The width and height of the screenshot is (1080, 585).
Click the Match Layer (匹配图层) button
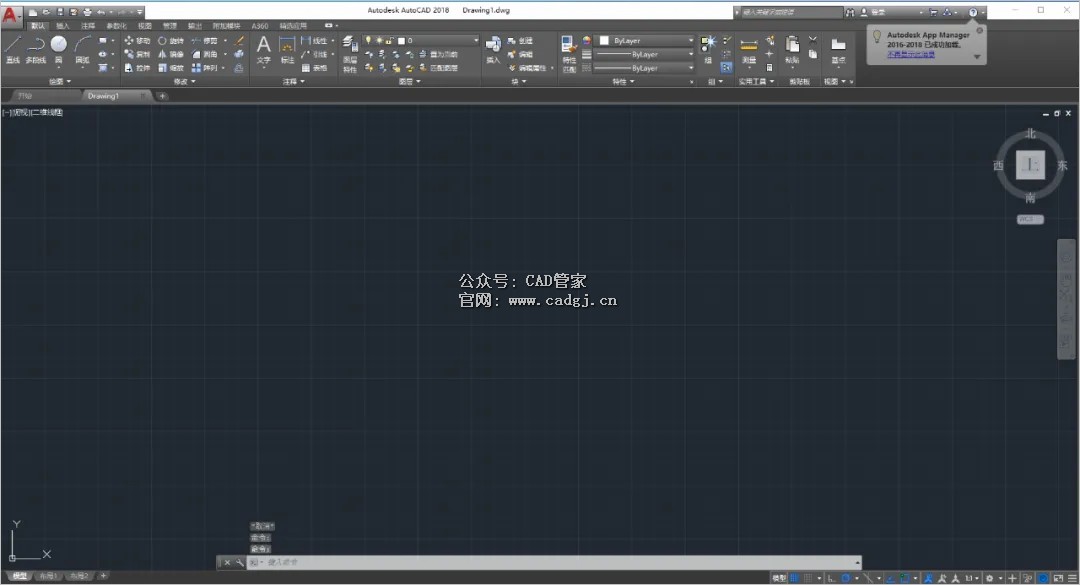tap(438, 68)
